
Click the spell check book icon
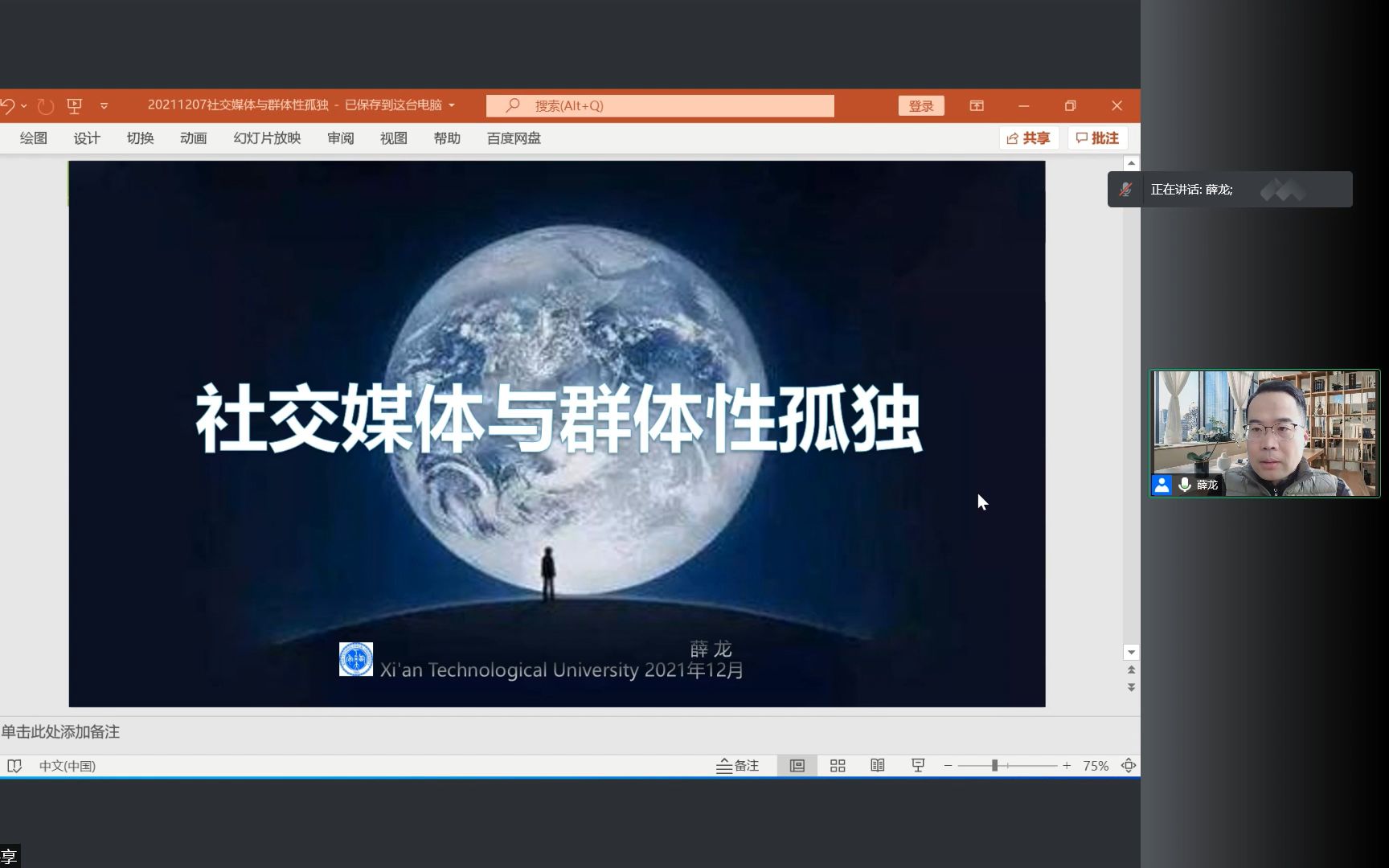(x=14, y=766)
